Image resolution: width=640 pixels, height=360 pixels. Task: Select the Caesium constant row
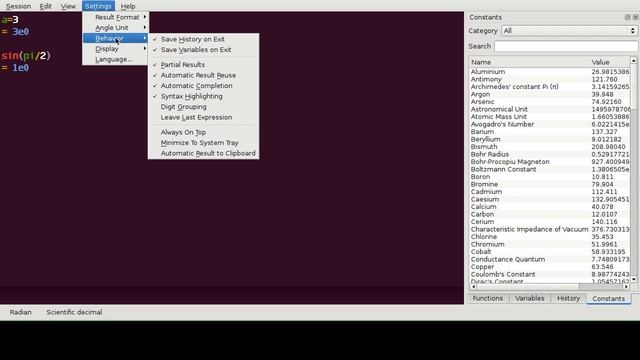pos(550,200)
